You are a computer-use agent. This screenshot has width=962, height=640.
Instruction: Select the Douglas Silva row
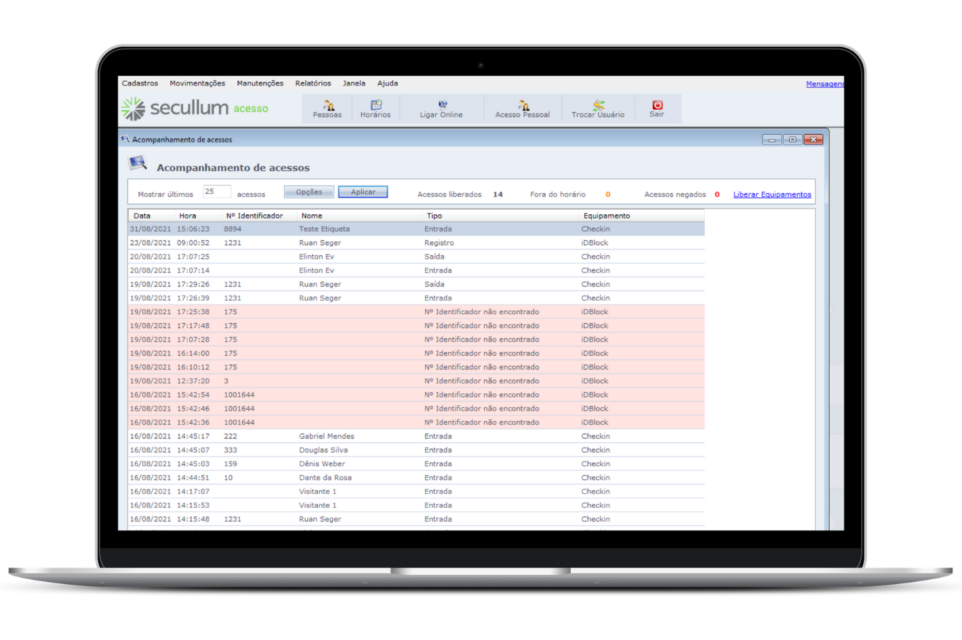pos(417,450)
